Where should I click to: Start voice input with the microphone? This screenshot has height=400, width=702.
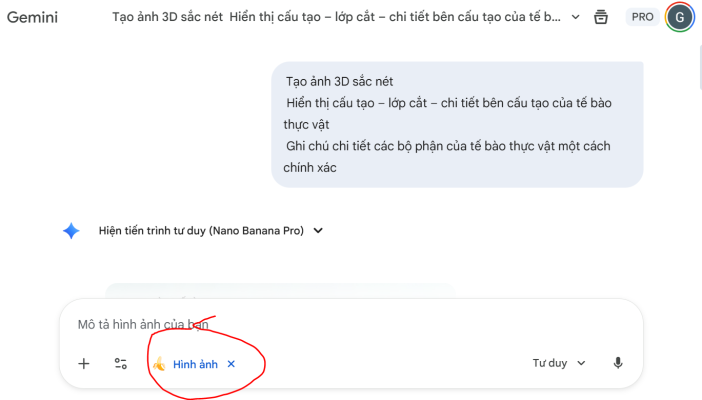pos(618,363)
